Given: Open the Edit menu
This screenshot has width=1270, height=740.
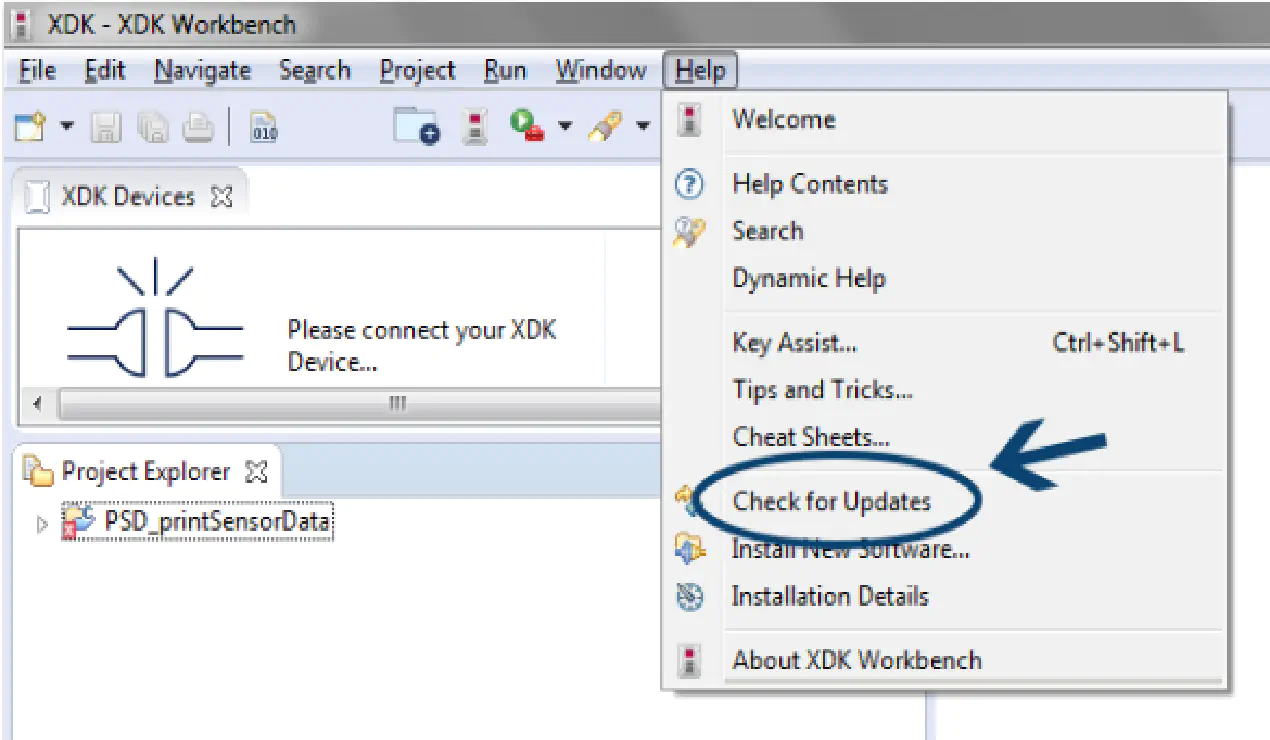Looking at the screenshot, I should 105,71.
